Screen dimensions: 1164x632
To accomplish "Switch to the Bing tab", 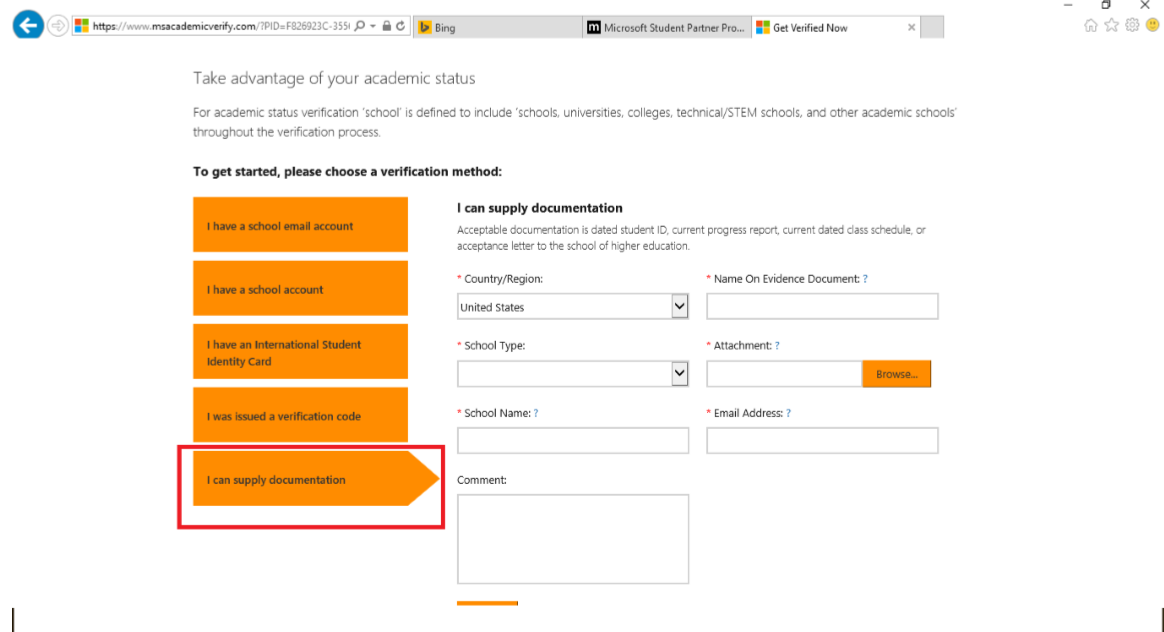I will point(497,28).
